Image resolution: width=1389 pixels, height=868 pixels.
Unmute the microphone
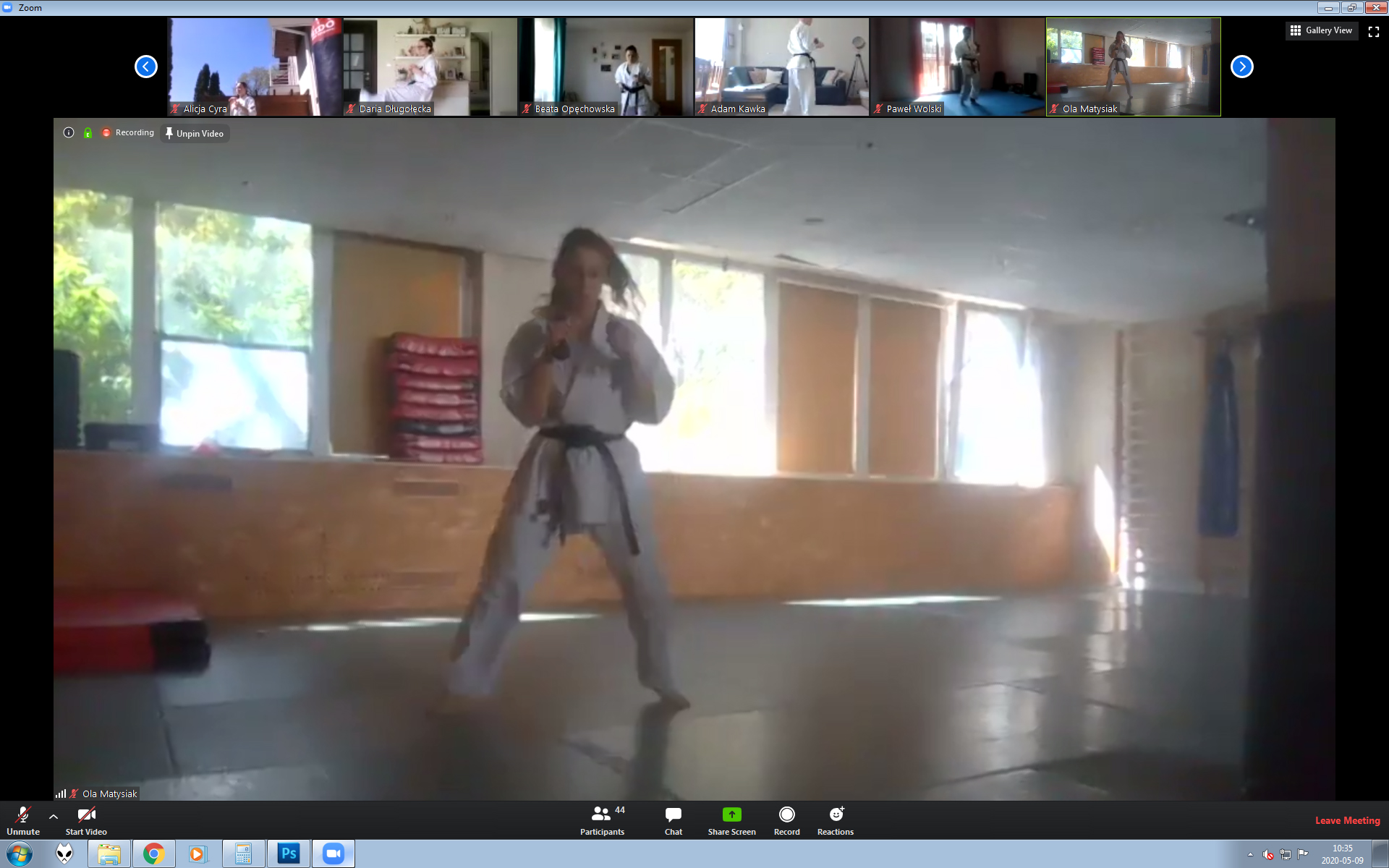coord(23,821)
